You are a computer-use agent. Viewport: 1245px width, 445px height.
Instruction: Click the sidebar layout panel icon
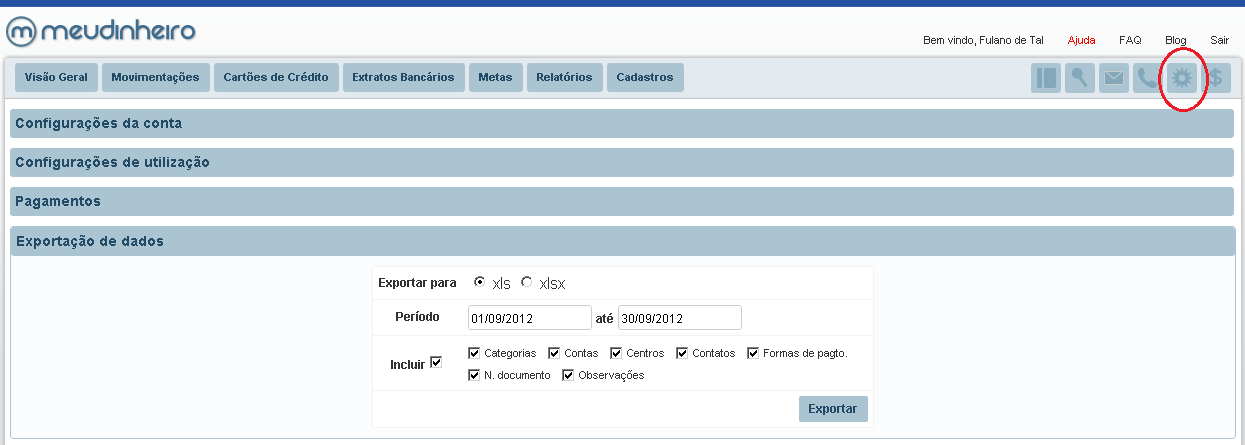pyautogui.click(x=1046, y=78)
